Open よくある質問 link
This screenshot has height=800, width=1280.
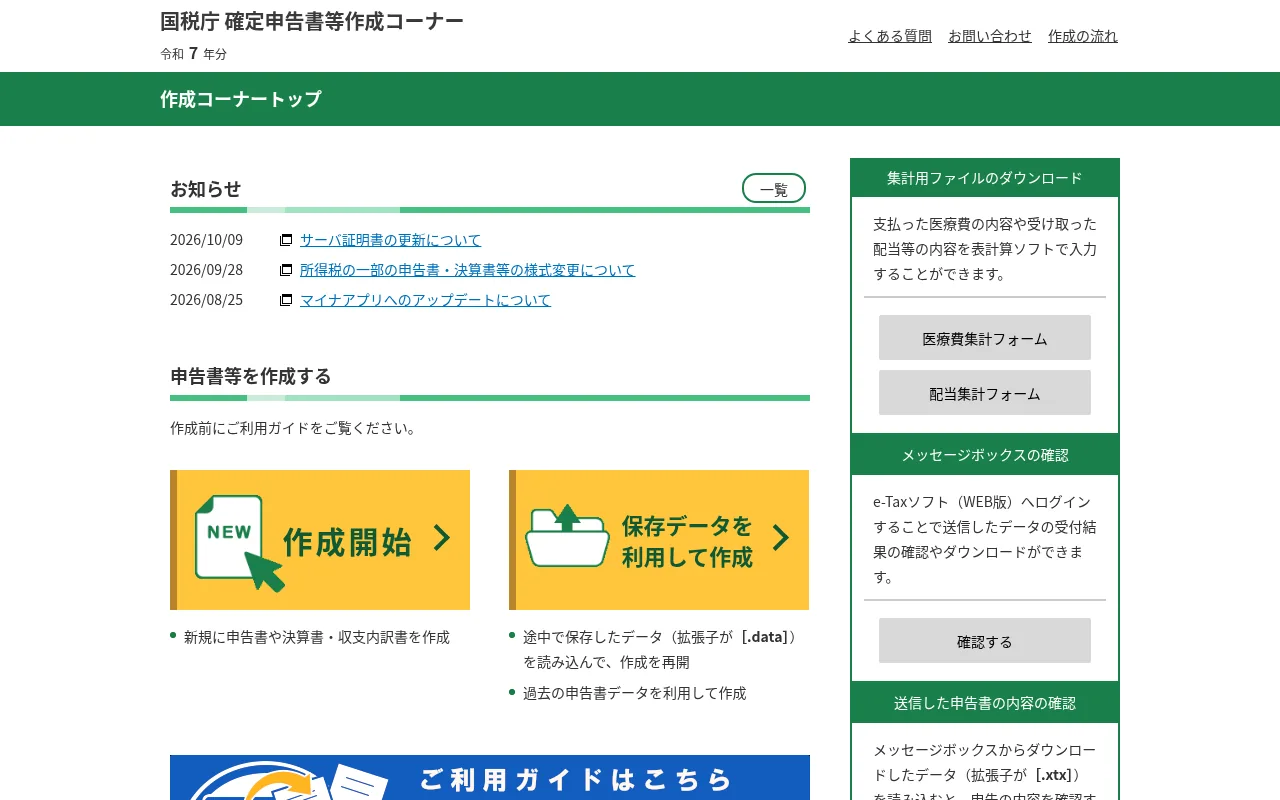890,36
